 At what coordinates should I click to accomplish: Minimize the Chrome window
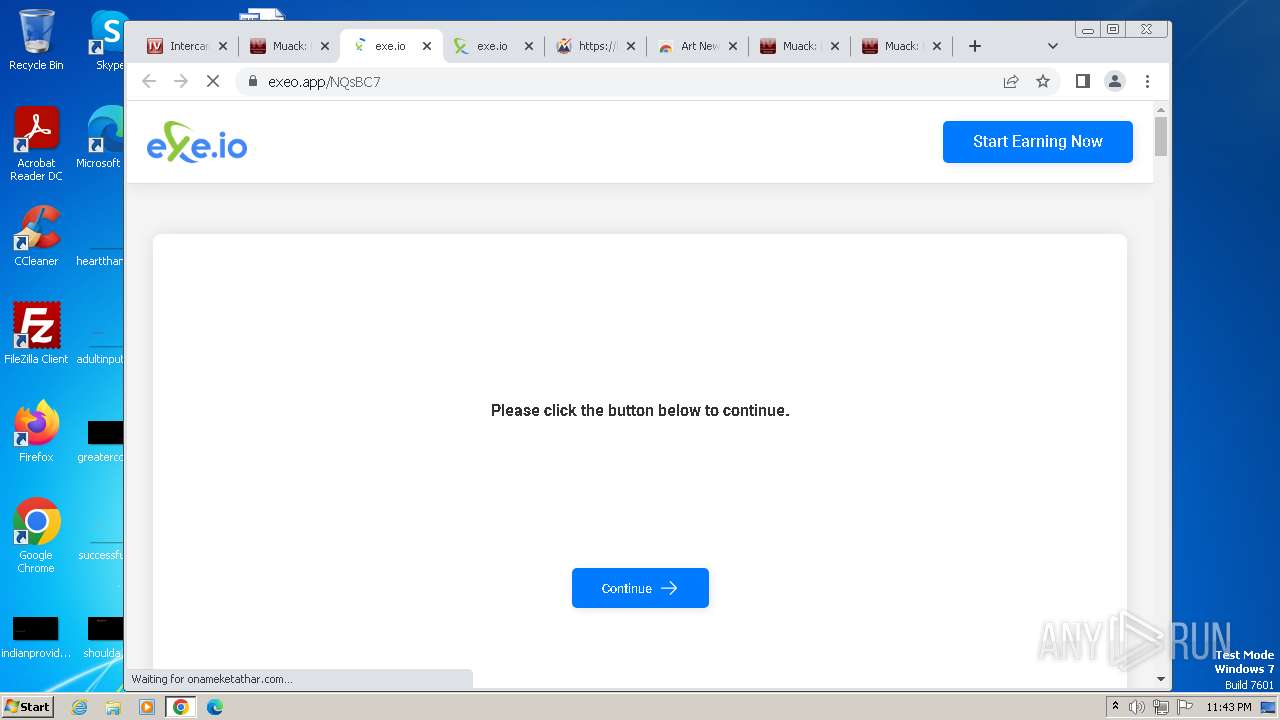tap(1088, 30)
